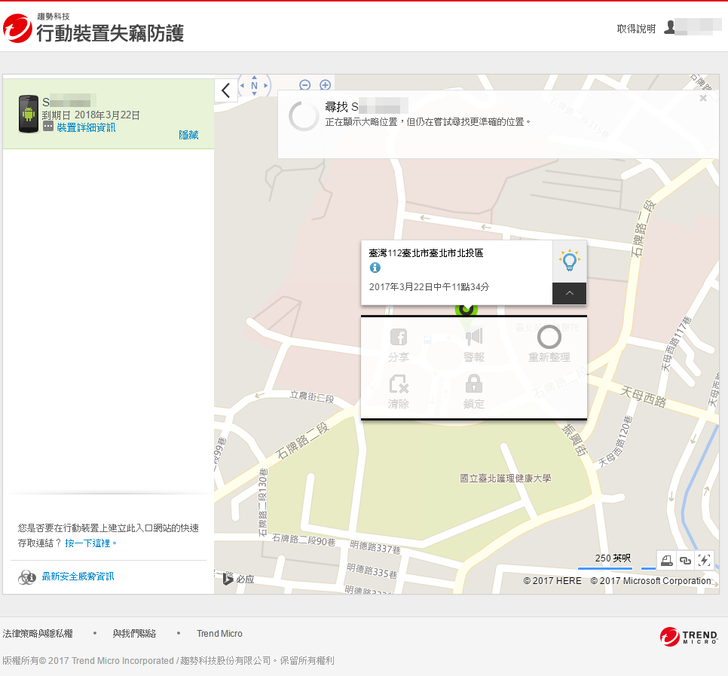Switch map to road view icon
Viewport: 728px width, 676px height.
coord(667,560)
